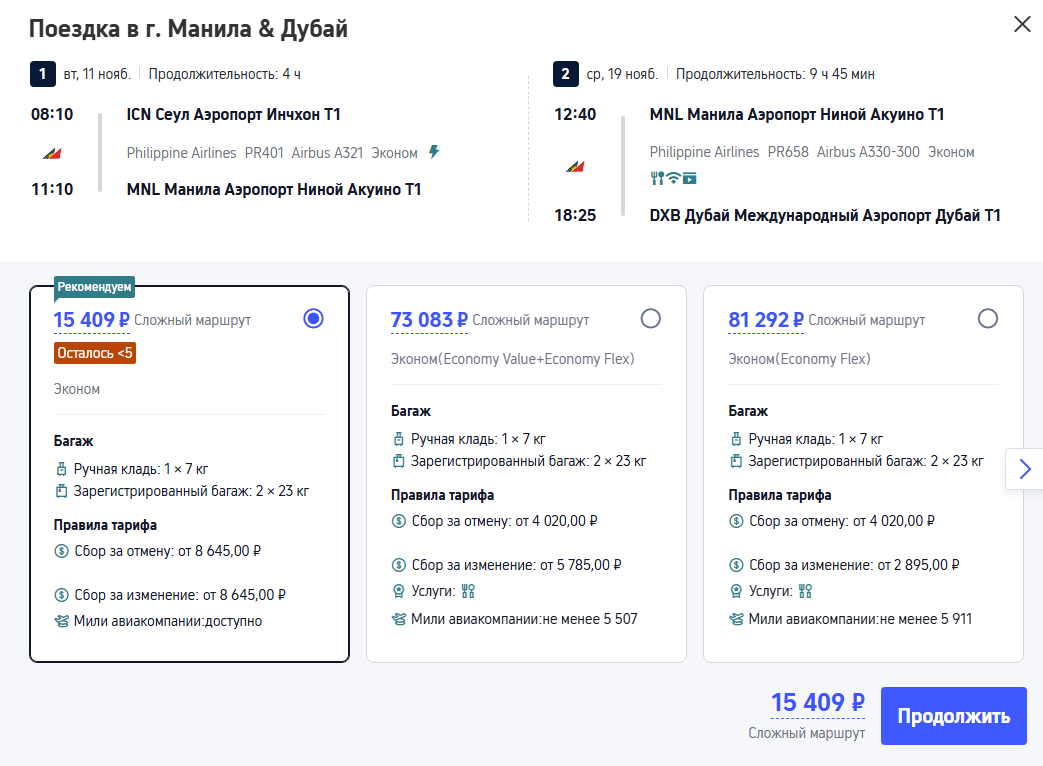Viewport: 1043px width, 766px height.
Task: Click Airbus A330-300 aircraft label
Action: pyautogui.click(x=868, y=152)
